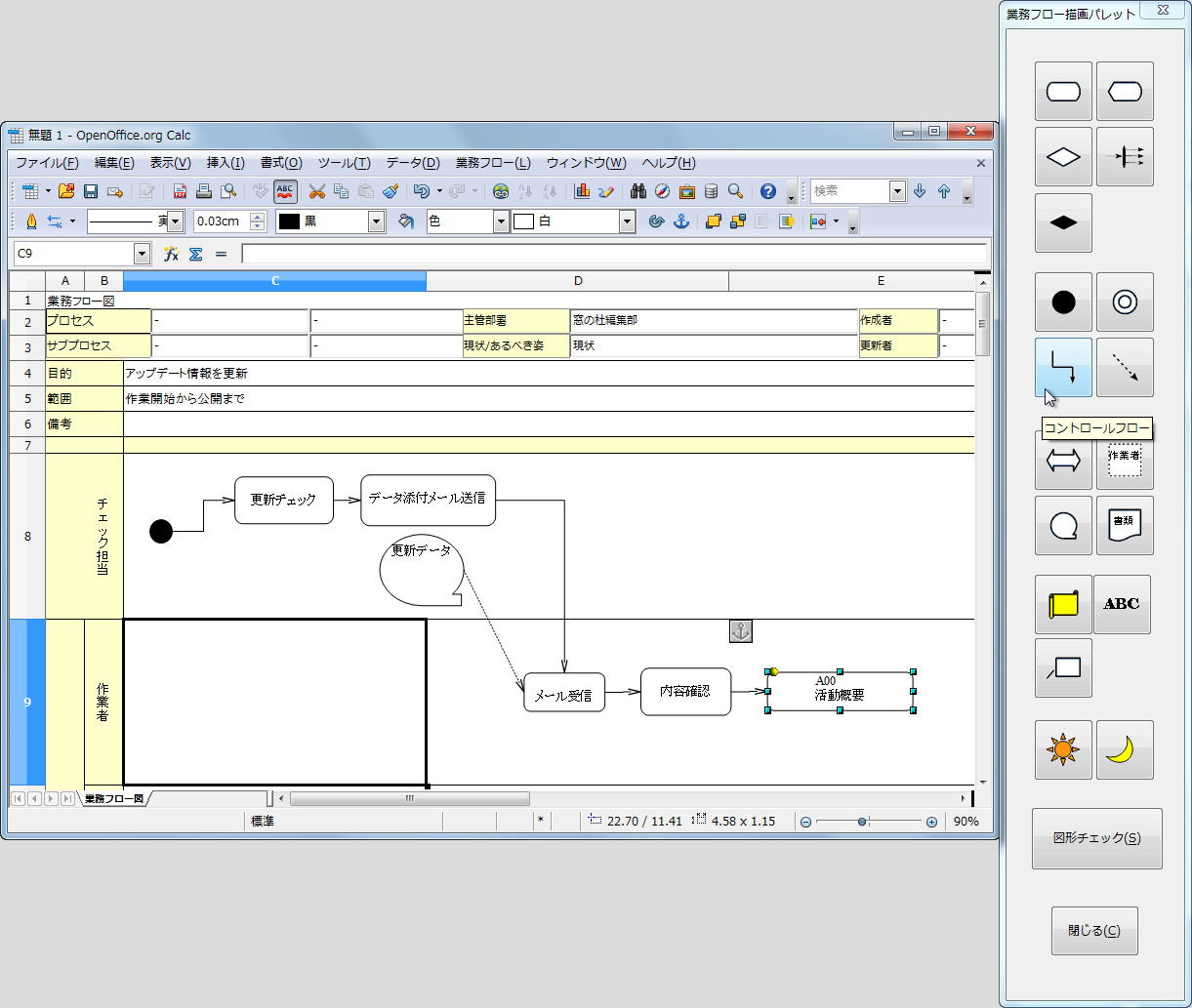Pick the start node (filled circle) tool
The height and width of the screenshot is (1008, 1192).
1063,302
